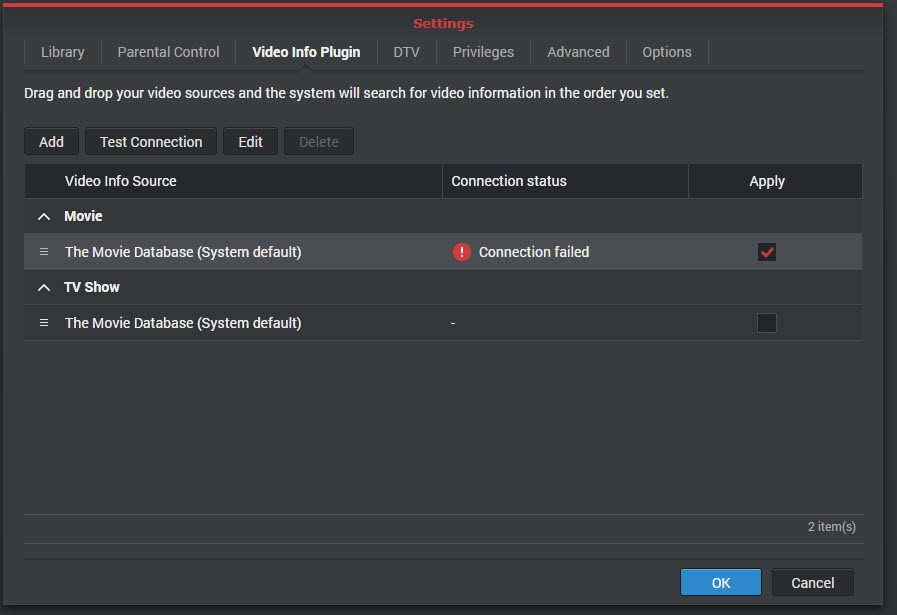Switch to the Advanced tab
Viewport: 897px width, 615px height.
pos(578,52)
